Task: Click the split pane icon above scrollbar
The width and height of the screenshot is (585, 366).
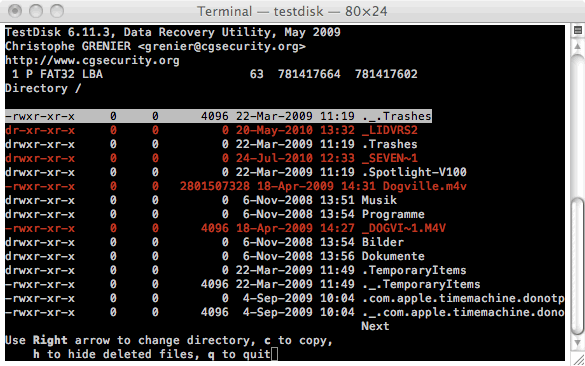Action: pos(578,31)
